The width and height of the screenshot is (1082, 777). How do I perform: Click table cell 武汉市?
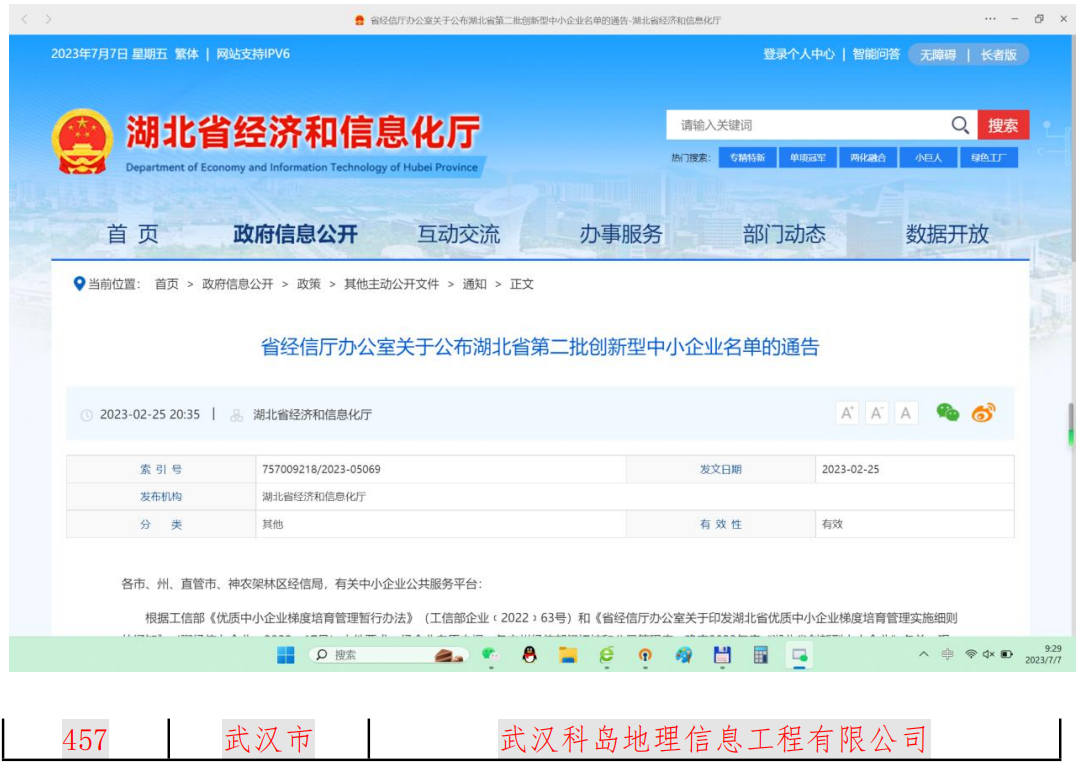pyautogui.click(x=268, y=739)
